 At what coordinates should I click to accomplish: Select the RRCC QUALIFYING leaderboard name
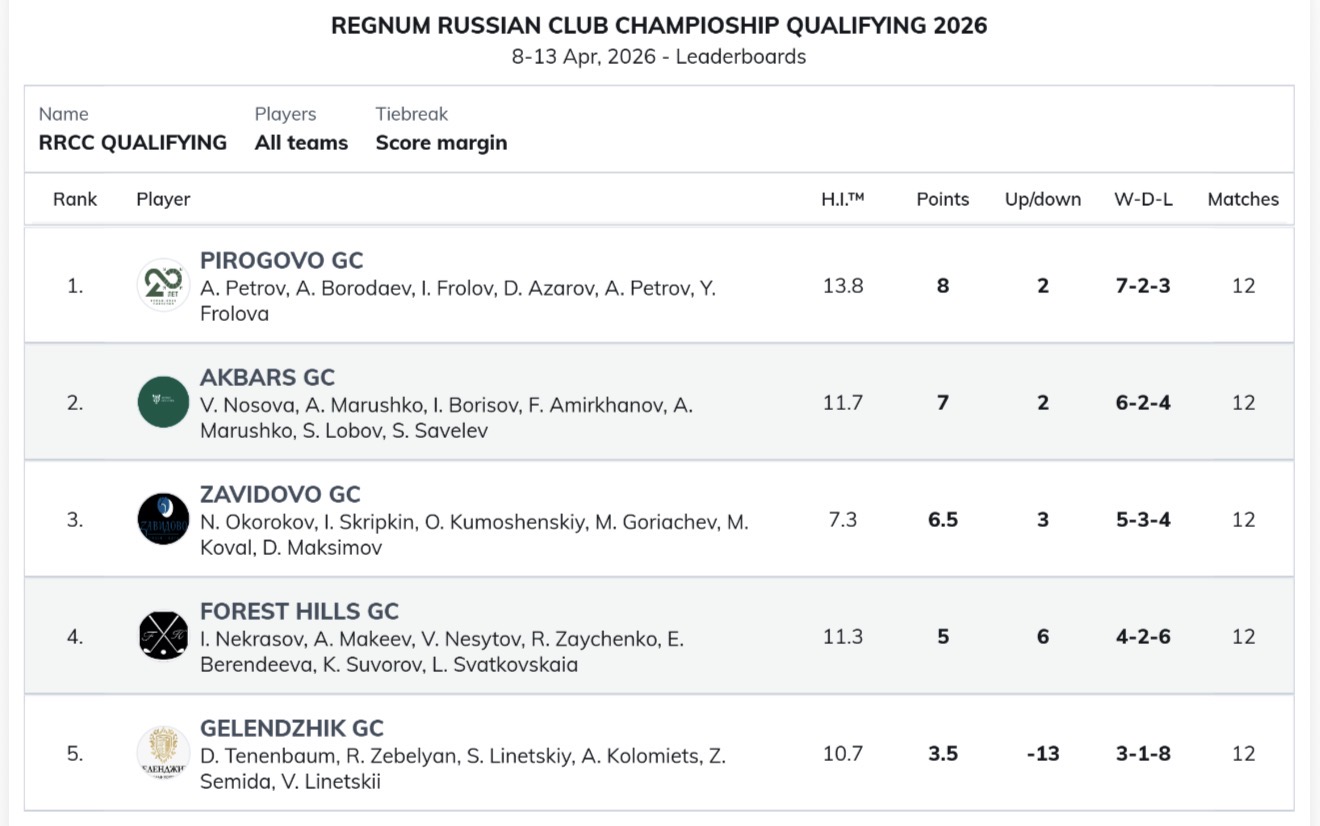click(x=132, y=143)
